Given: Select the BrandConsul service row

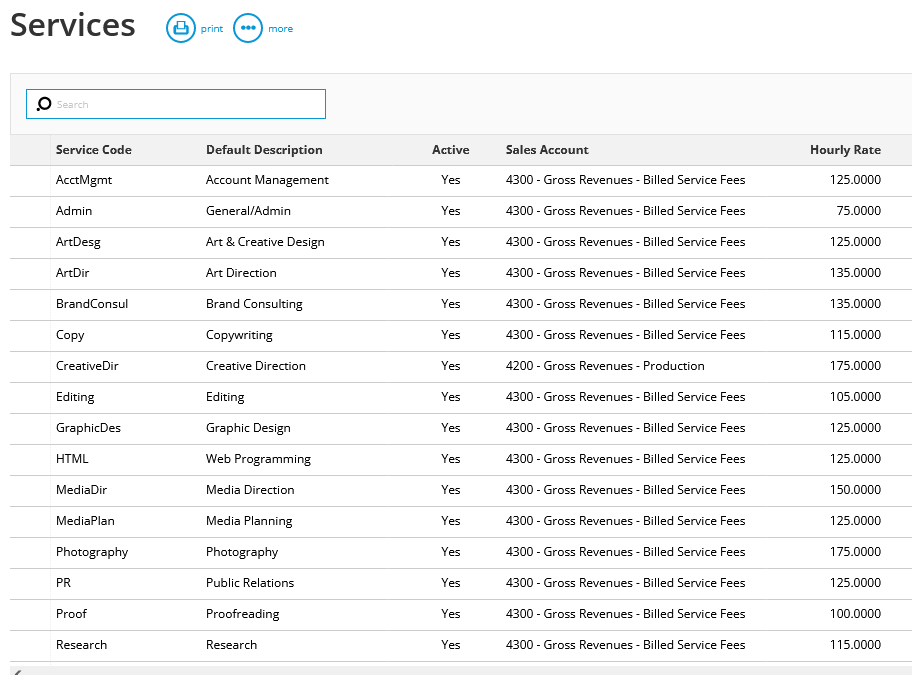Looking at the screenshot, I should click(461, 305).
